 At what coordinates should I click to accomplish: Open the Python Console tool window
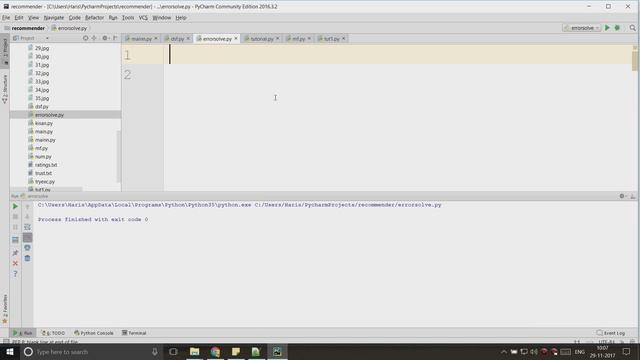coord(94,333)
